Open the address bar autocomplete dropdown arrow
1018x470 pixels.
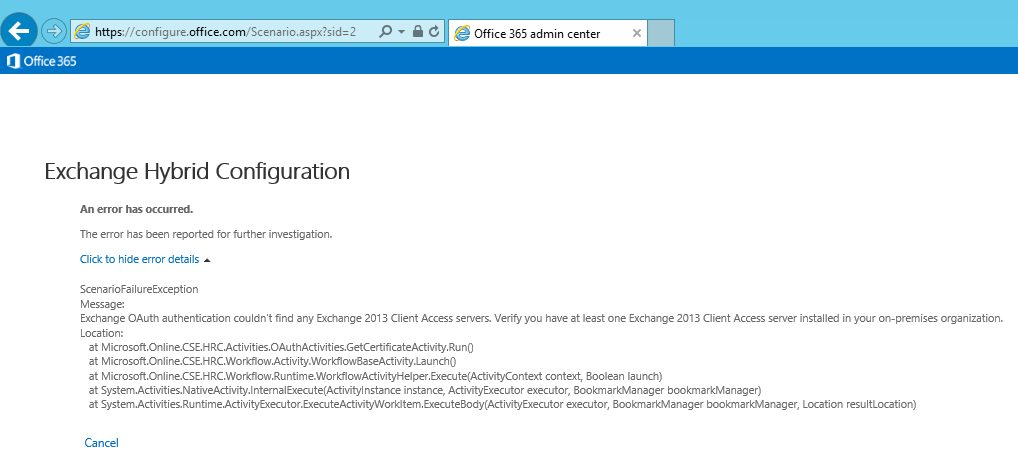coord(401,31)
